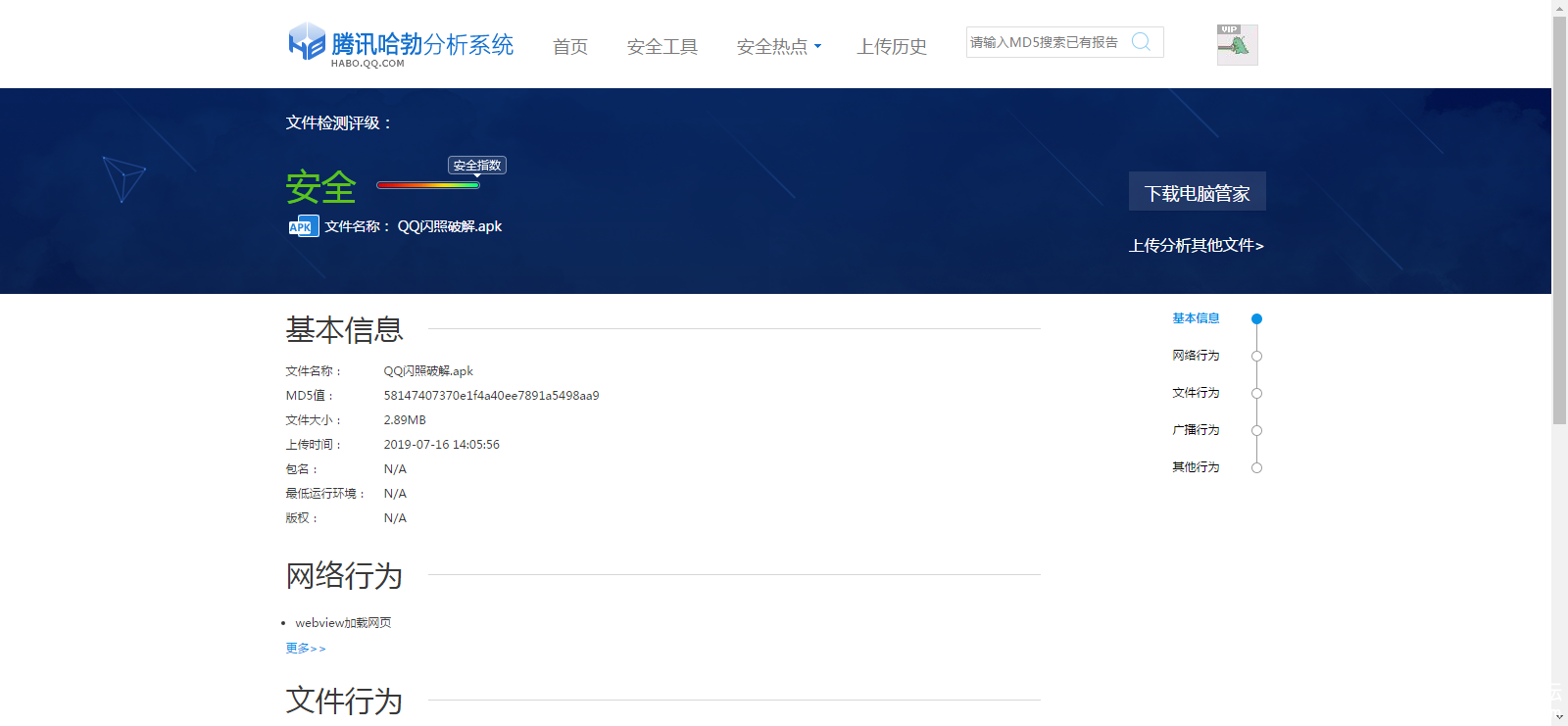Screen dimensions: 1568x726
Task: Select the 网络行为 timeline dot
Action: 1256,357
